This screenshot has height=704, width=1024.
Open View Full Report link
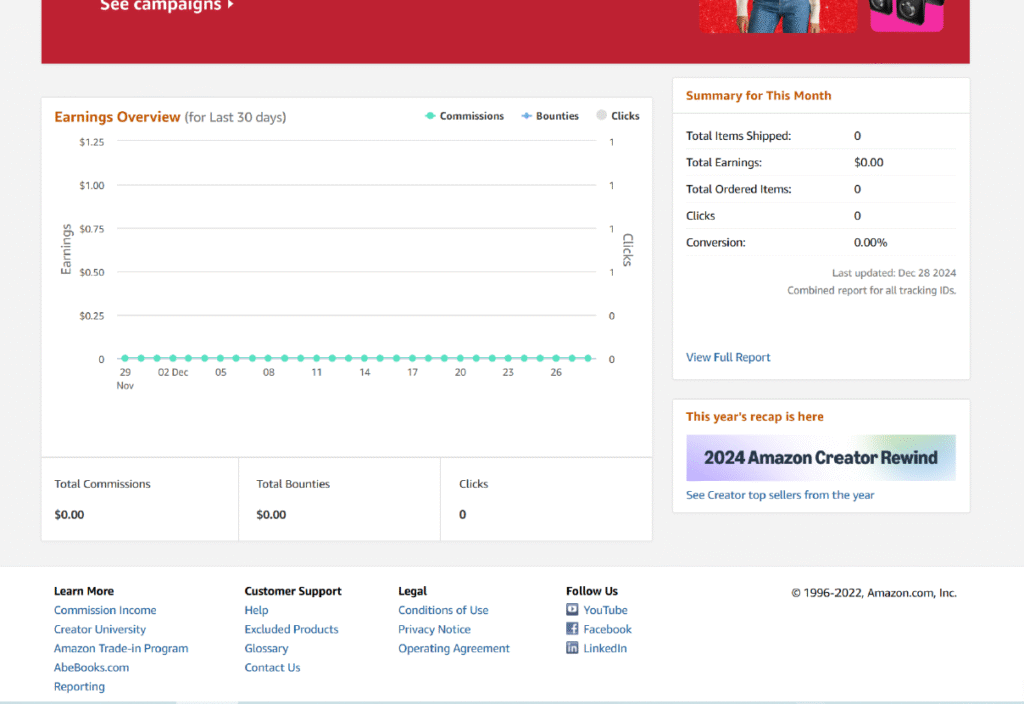click(728, 357)
